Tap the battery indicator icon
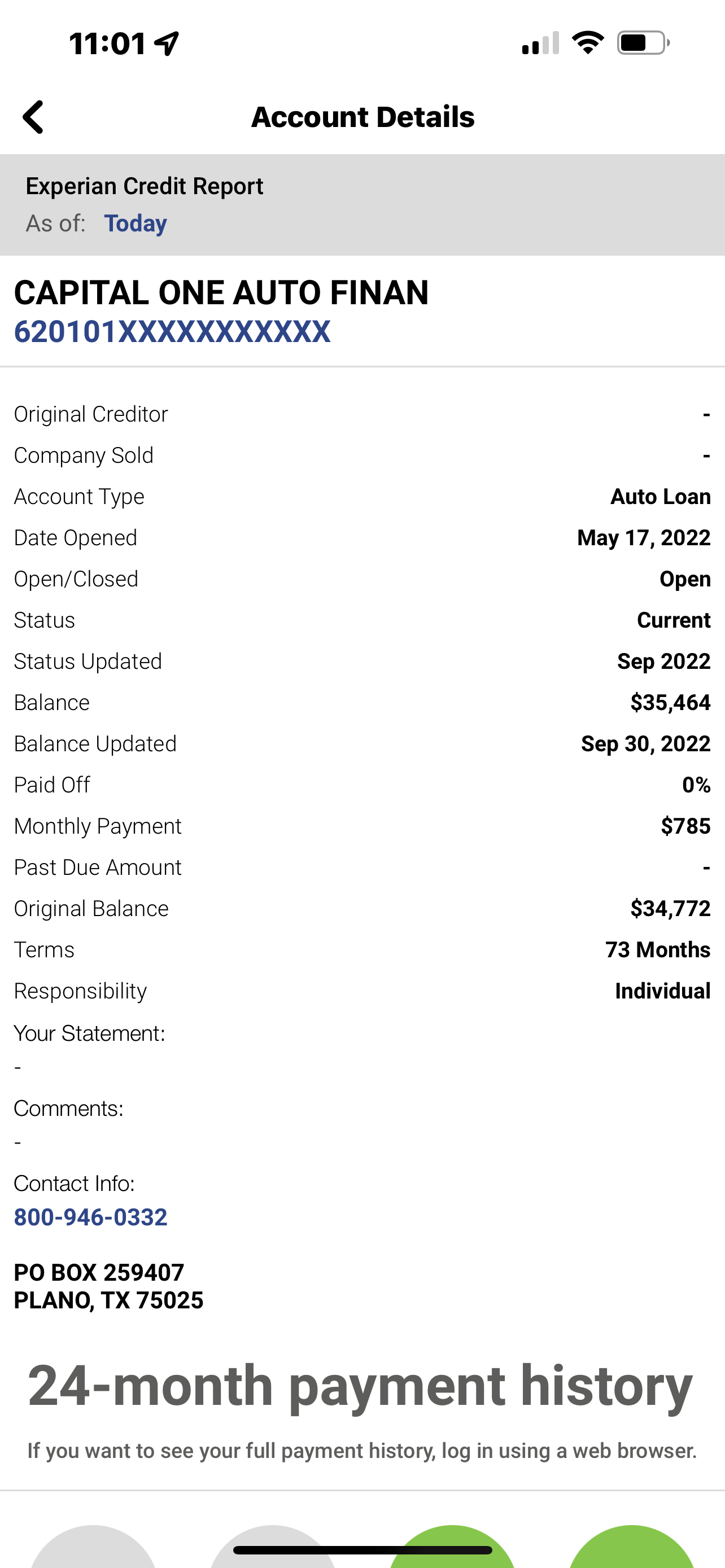Image resolution: width=725 pixels, height=1568 pixels. click(643, 43)
